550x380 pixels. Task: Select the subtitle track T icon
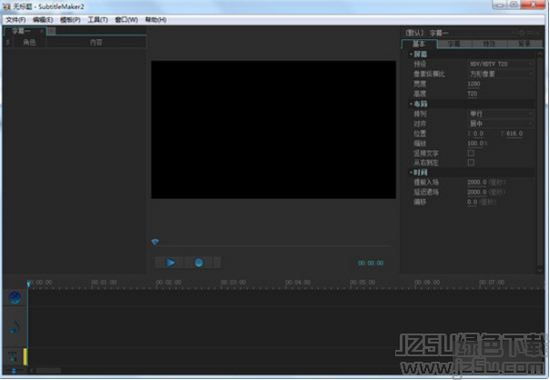[13, 356]
